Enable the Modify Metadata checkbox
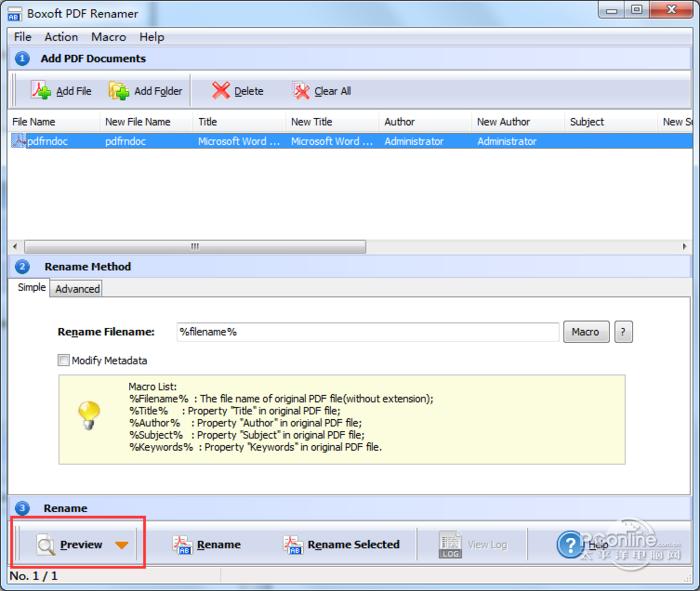 64,360
